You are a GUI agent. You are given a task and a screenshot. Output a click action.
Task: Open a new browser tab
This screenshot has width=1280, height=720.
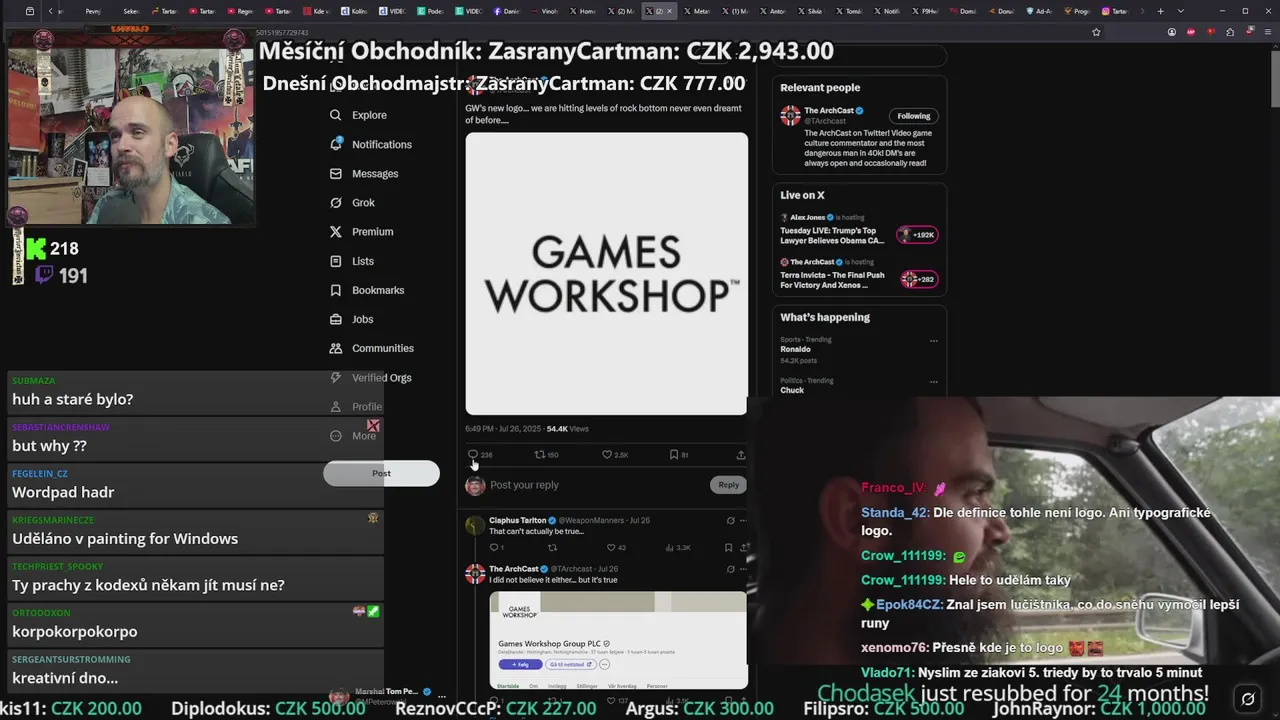(1160, 11)
